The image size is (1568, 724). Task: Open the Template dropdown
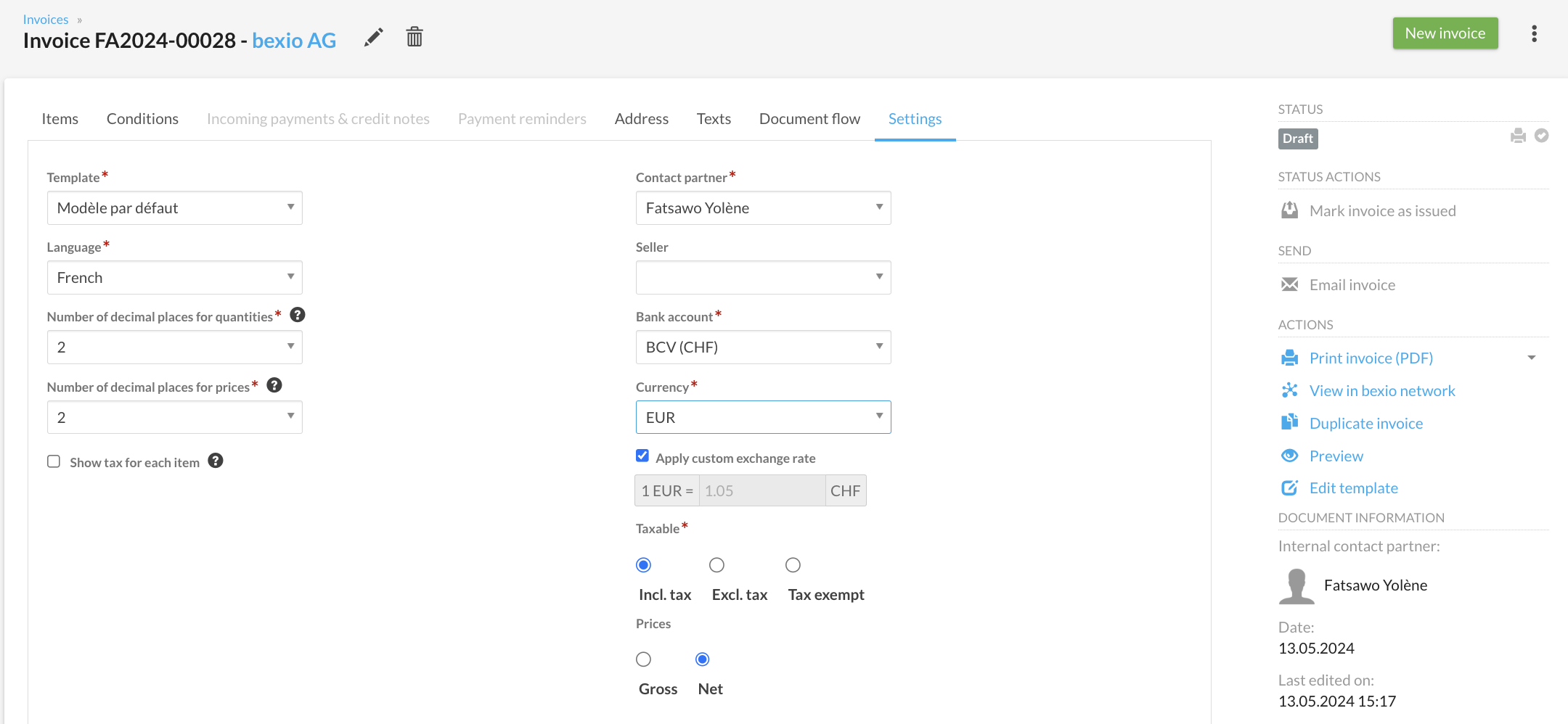click(175, 208)
